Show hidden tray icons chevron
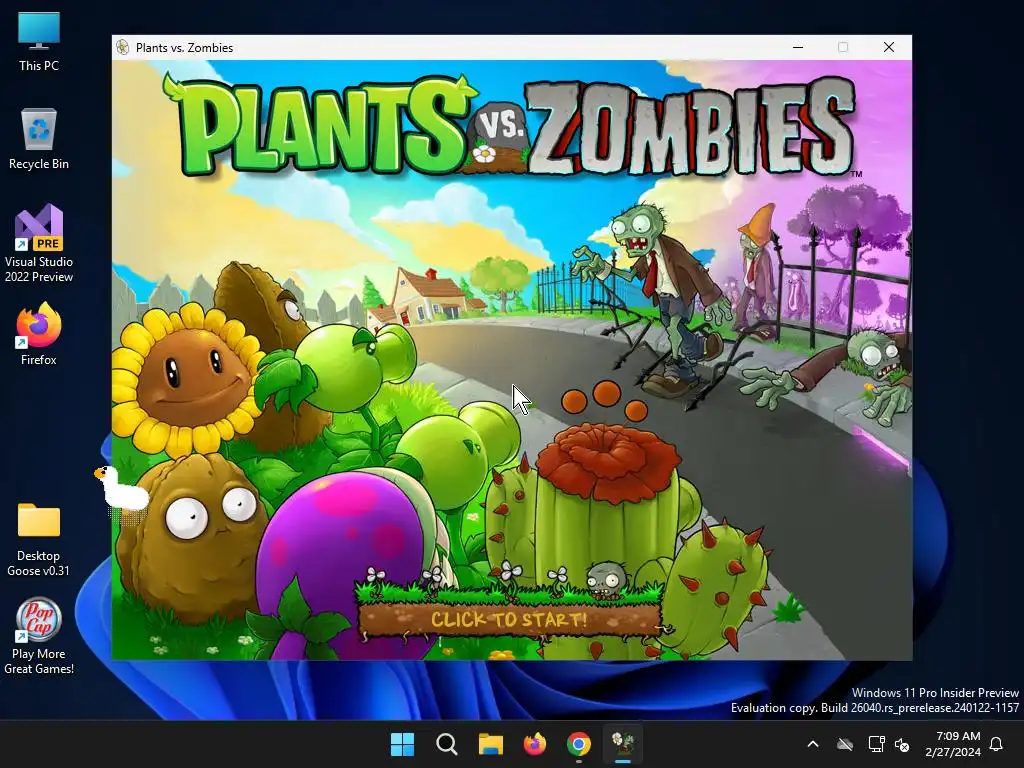1024x768 pixels. 813,744
